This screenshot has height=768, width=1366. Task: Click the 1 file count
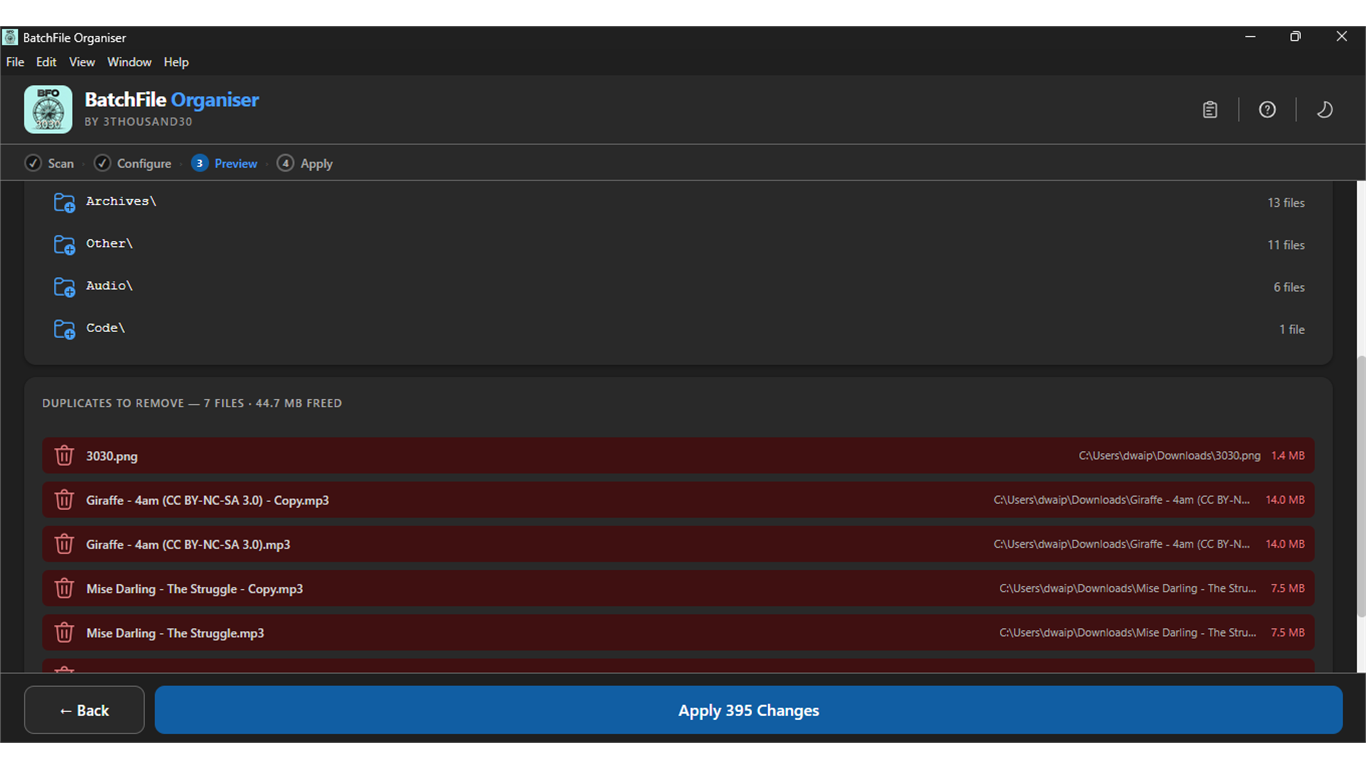pyautogui.click(x=1292, y=329)
